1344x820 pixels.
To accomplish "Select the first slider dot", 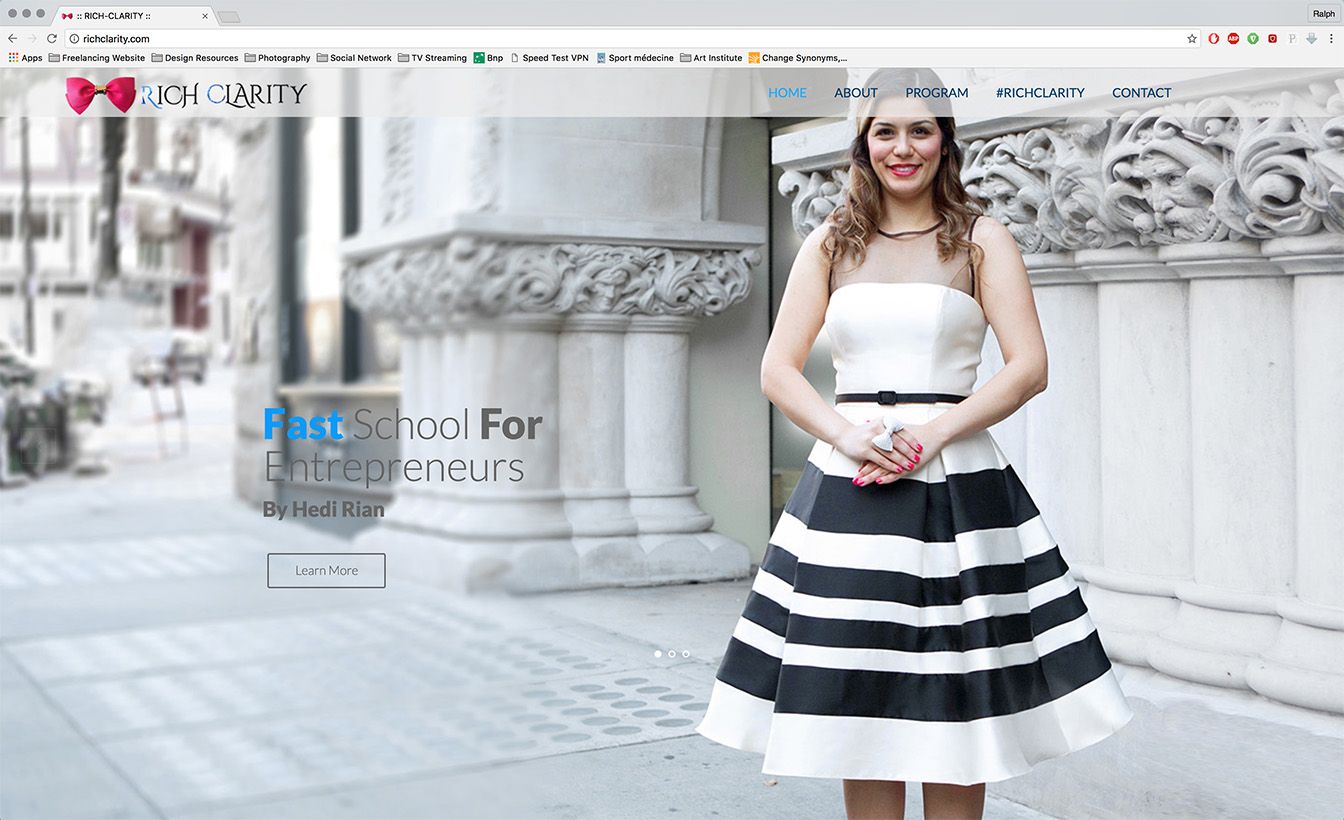I will (658, 654).
